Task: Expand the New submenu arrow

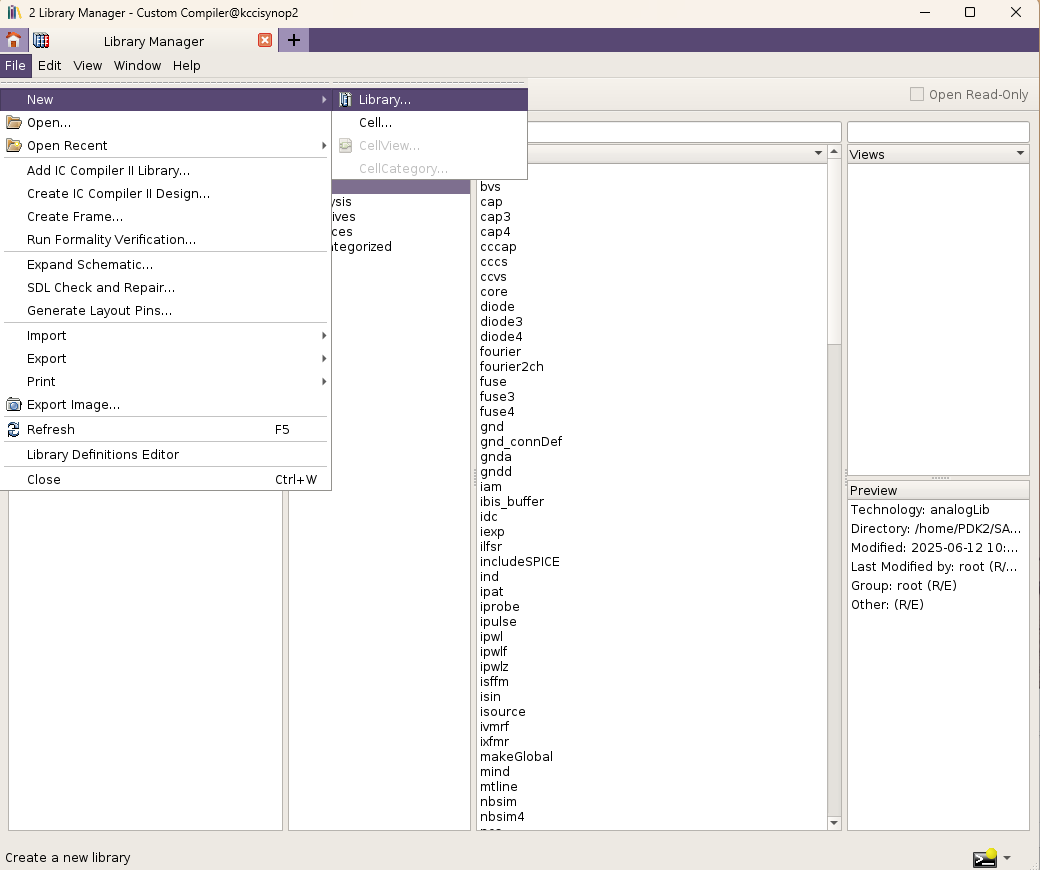Action: pos(324,99)
